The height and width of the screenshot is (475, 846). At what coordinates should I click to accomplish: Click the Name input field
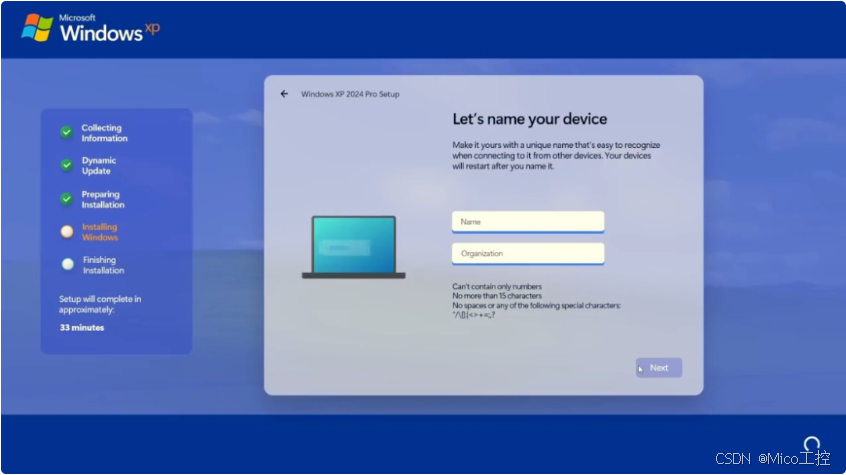(528, 222)
